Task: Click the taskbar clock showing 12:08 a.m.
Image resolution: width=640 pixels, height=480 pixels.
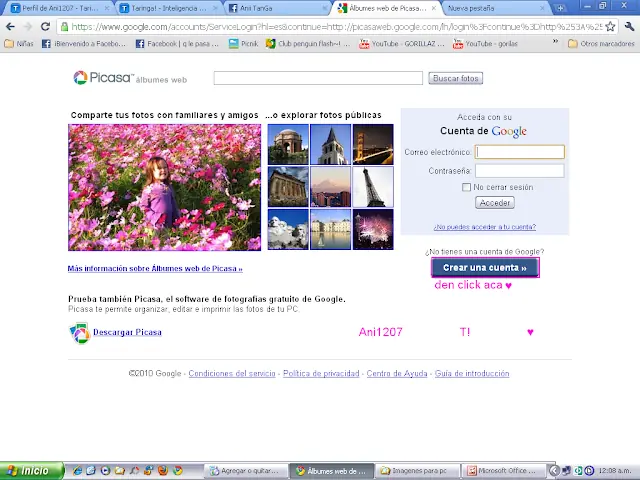Action: tap(616, 471)
